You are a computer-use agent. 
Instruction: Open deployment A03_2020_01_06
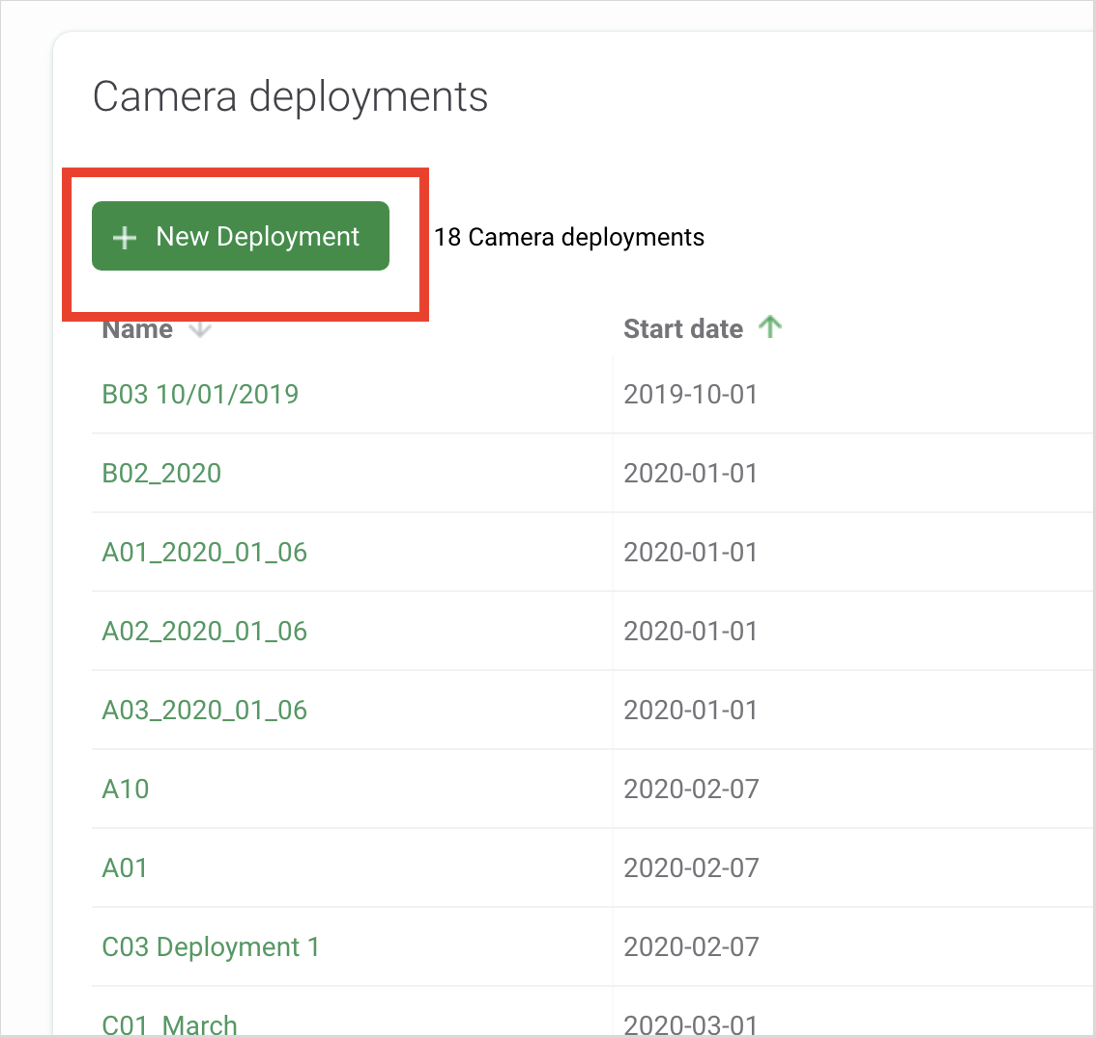204,710
